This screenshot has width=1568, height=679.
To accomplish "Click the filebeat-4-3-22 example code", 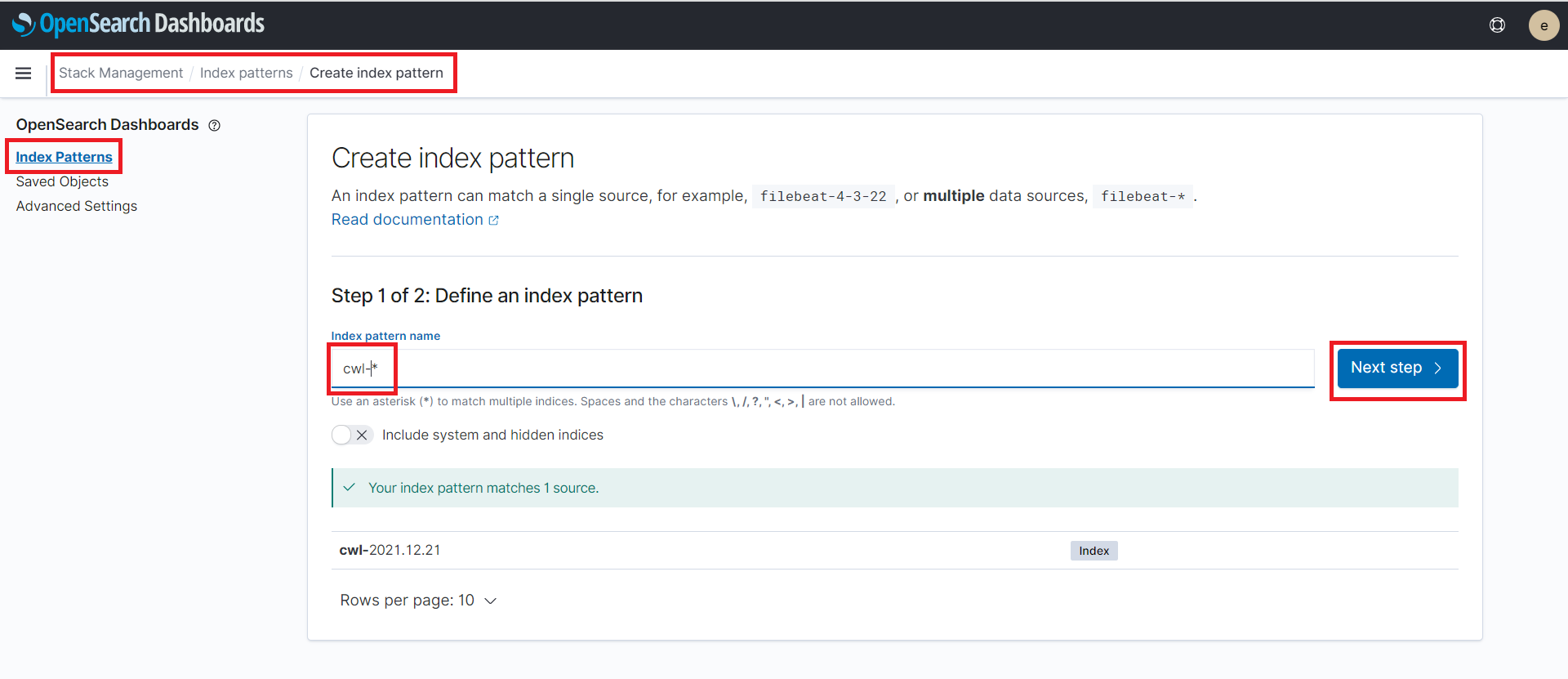I will [823, 196].
